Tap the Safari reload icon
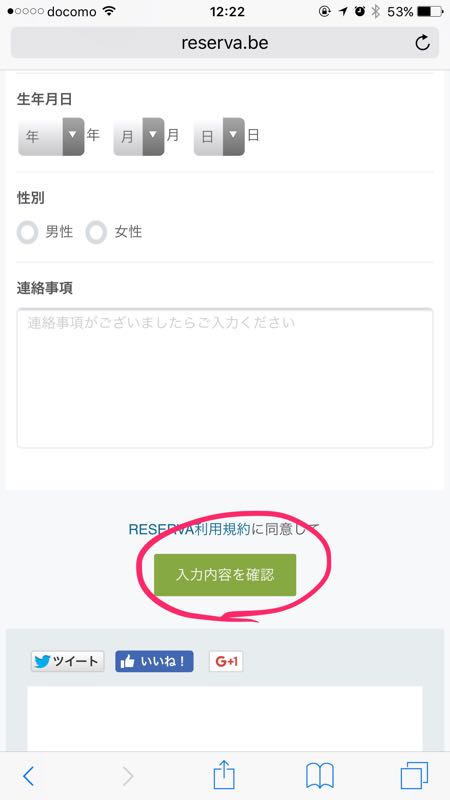Image resolution: width=450 pixels, height=800 pixels. point(422,43)
